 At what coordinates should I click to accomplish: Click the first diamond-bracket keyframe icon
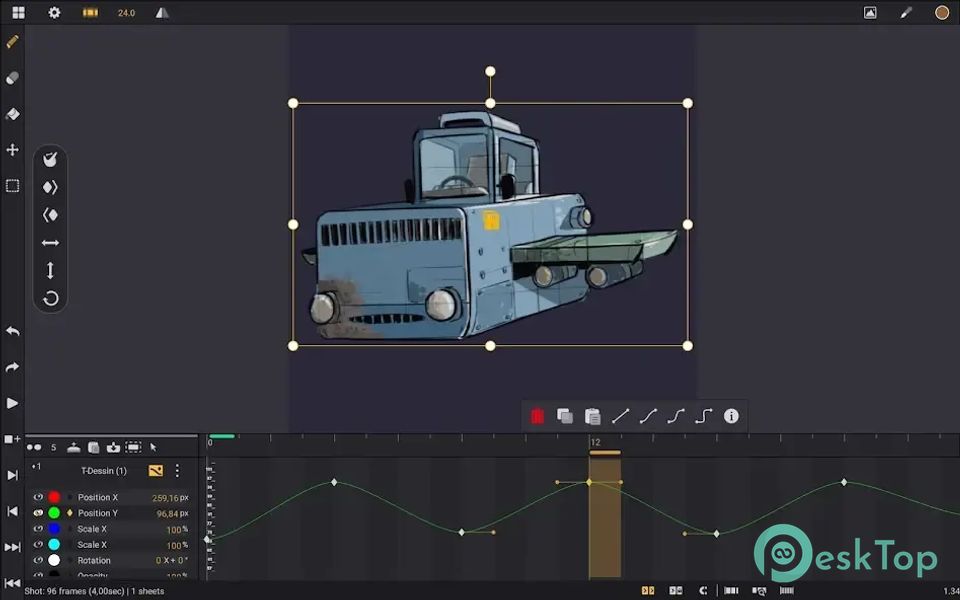[x=50, y=187]
